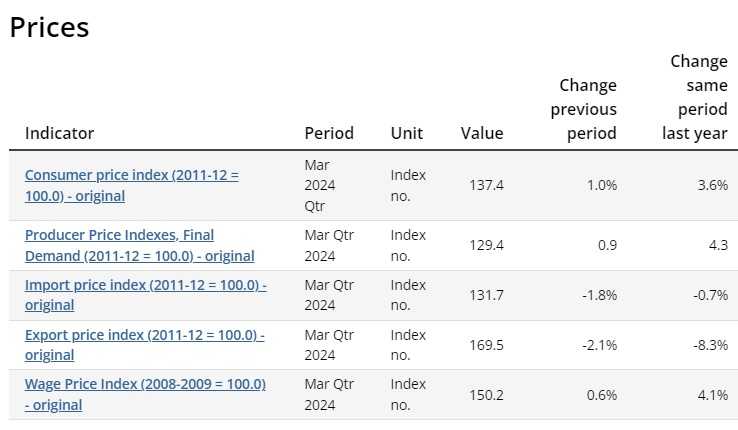Click the 169.5 export index value
The image size is (738, 430).
(486, 345)
